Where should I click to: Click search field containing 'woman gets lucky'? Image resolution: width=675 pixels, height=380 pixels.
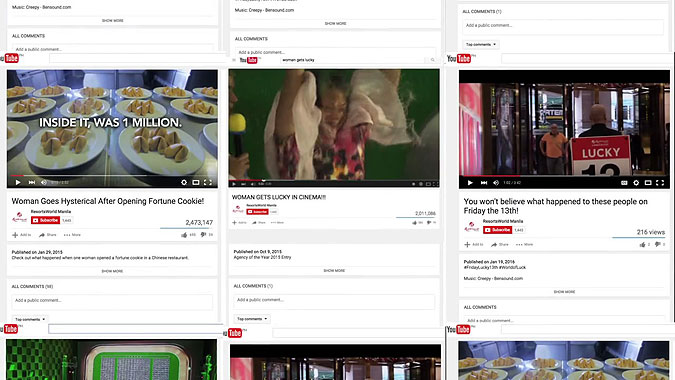(x=353, y=60)
